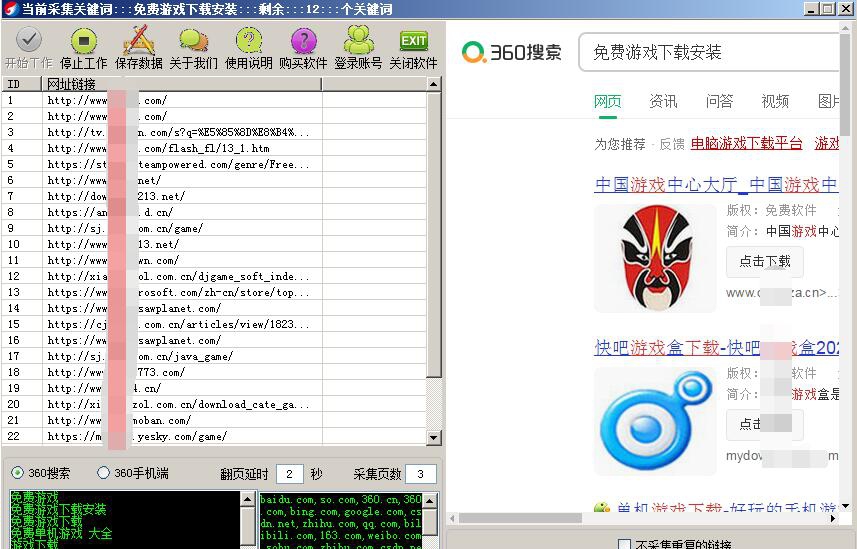Screen dimensions: 857x549
Task: Click the domain blacklist text starting baidu.com
Action: point(341,520)
